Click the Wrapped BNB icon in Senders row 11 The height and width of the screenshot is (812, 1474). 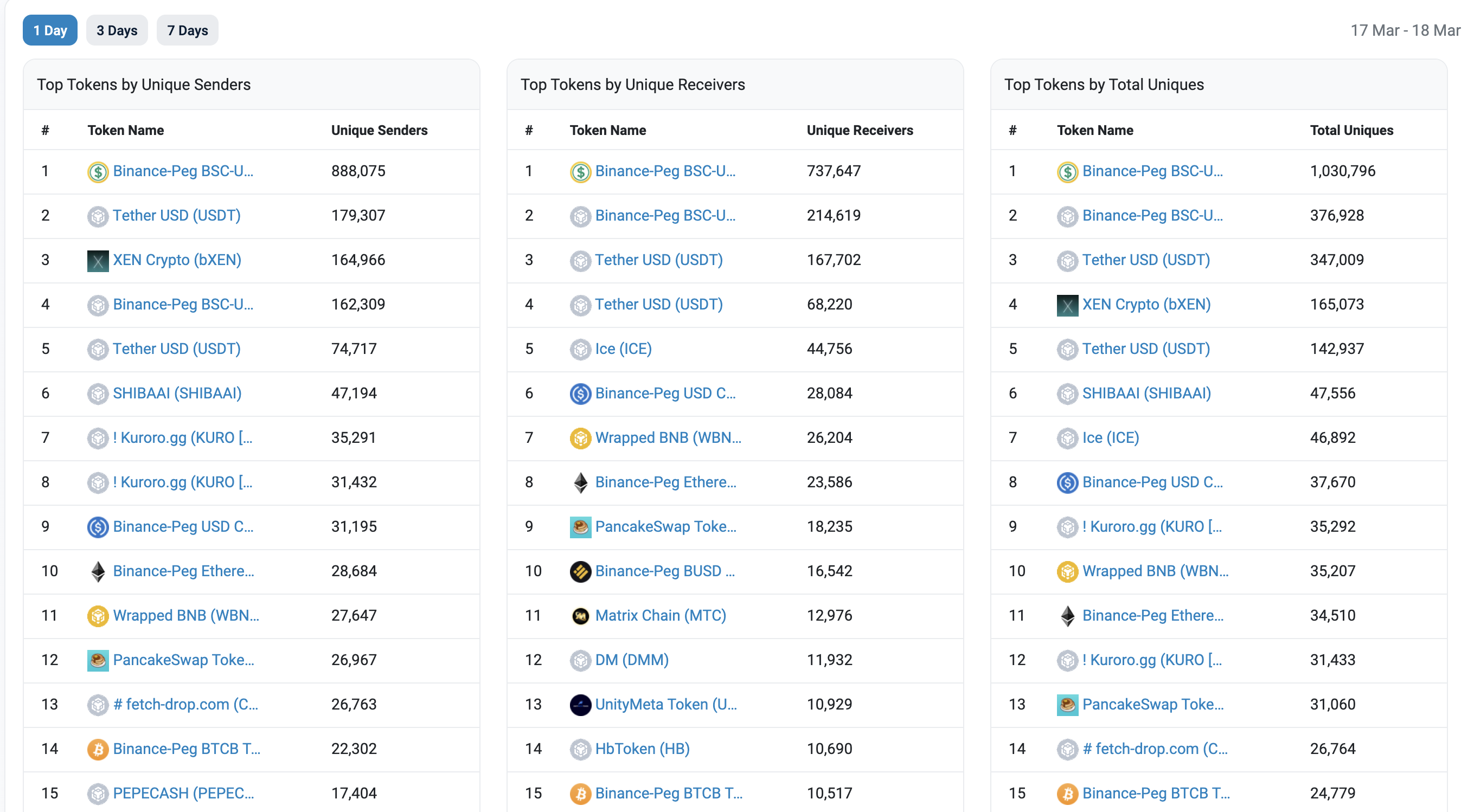point(98,616)
